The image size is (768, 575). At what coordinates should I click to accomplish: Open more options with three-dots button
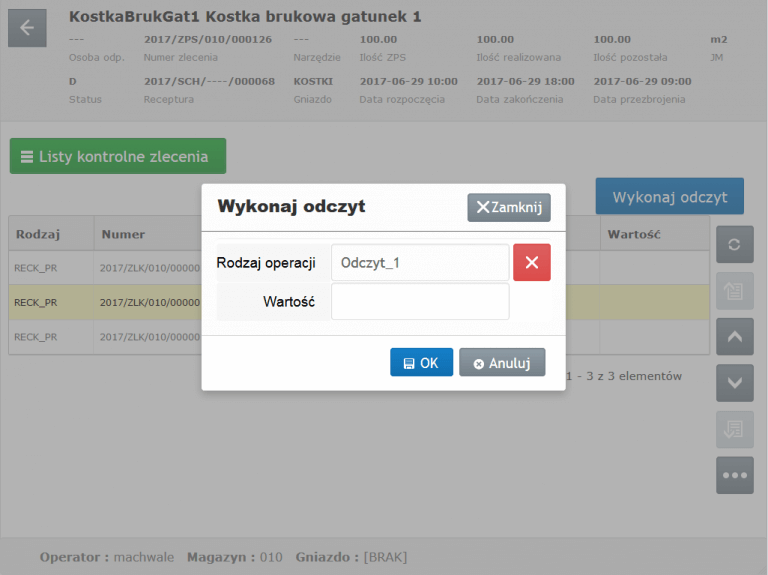(735, 475)
